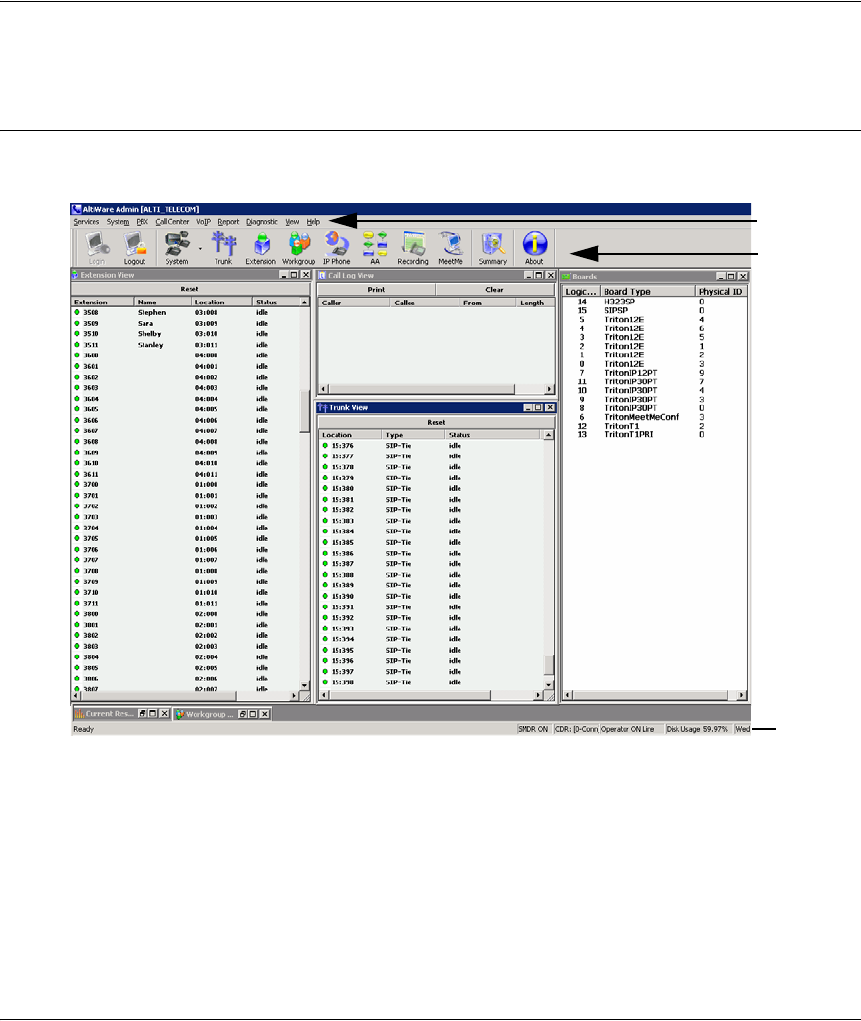
Task: Open the Recording toolbar icon
Action: tap(413, 249)
